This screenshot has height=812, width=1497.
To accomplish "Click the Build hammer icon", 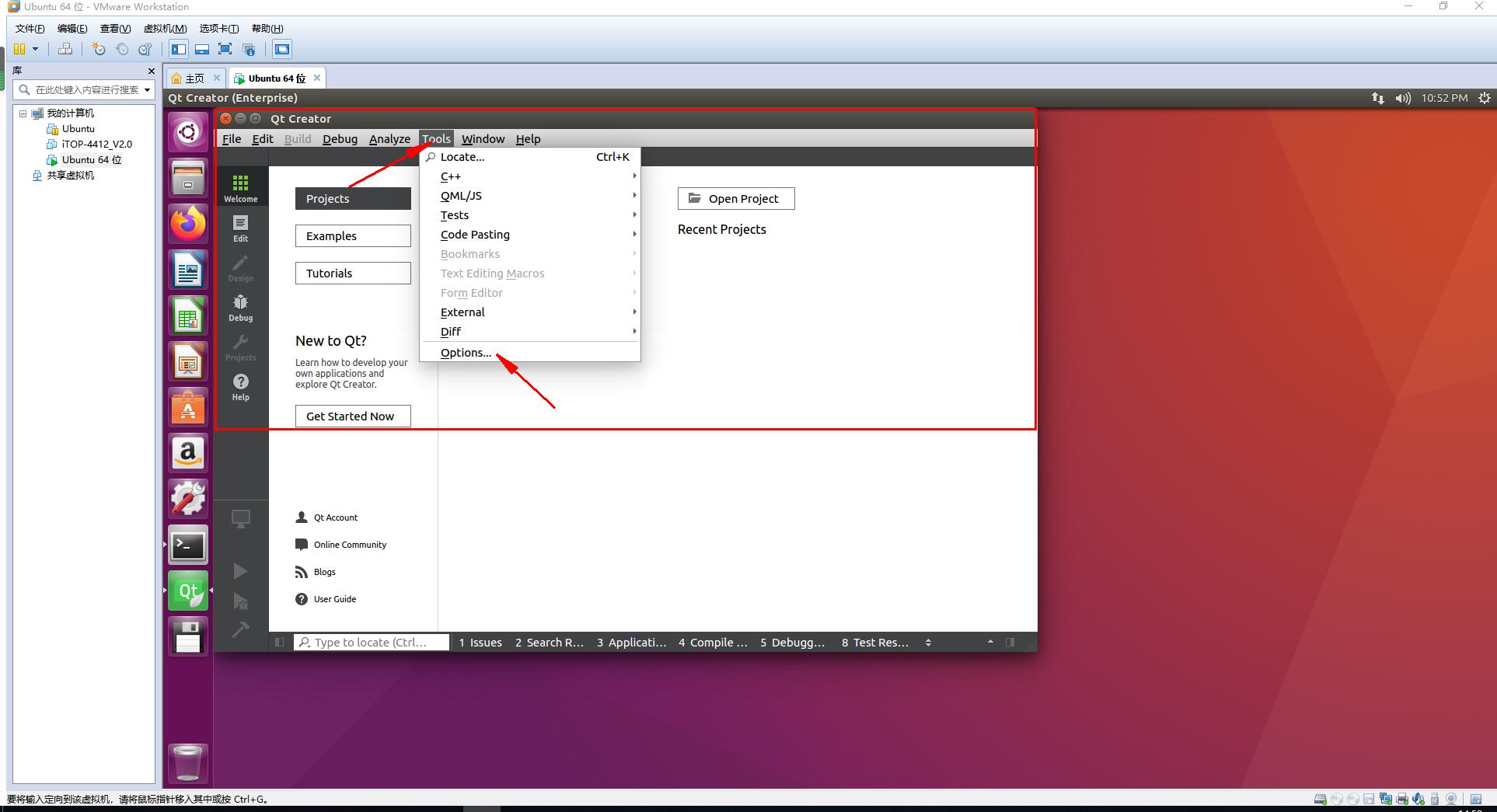I will 240,629.
